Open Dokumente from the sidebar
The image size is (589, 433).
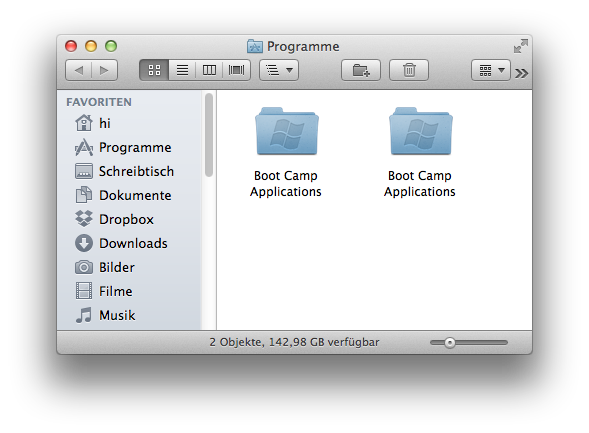tap(129, 195)
